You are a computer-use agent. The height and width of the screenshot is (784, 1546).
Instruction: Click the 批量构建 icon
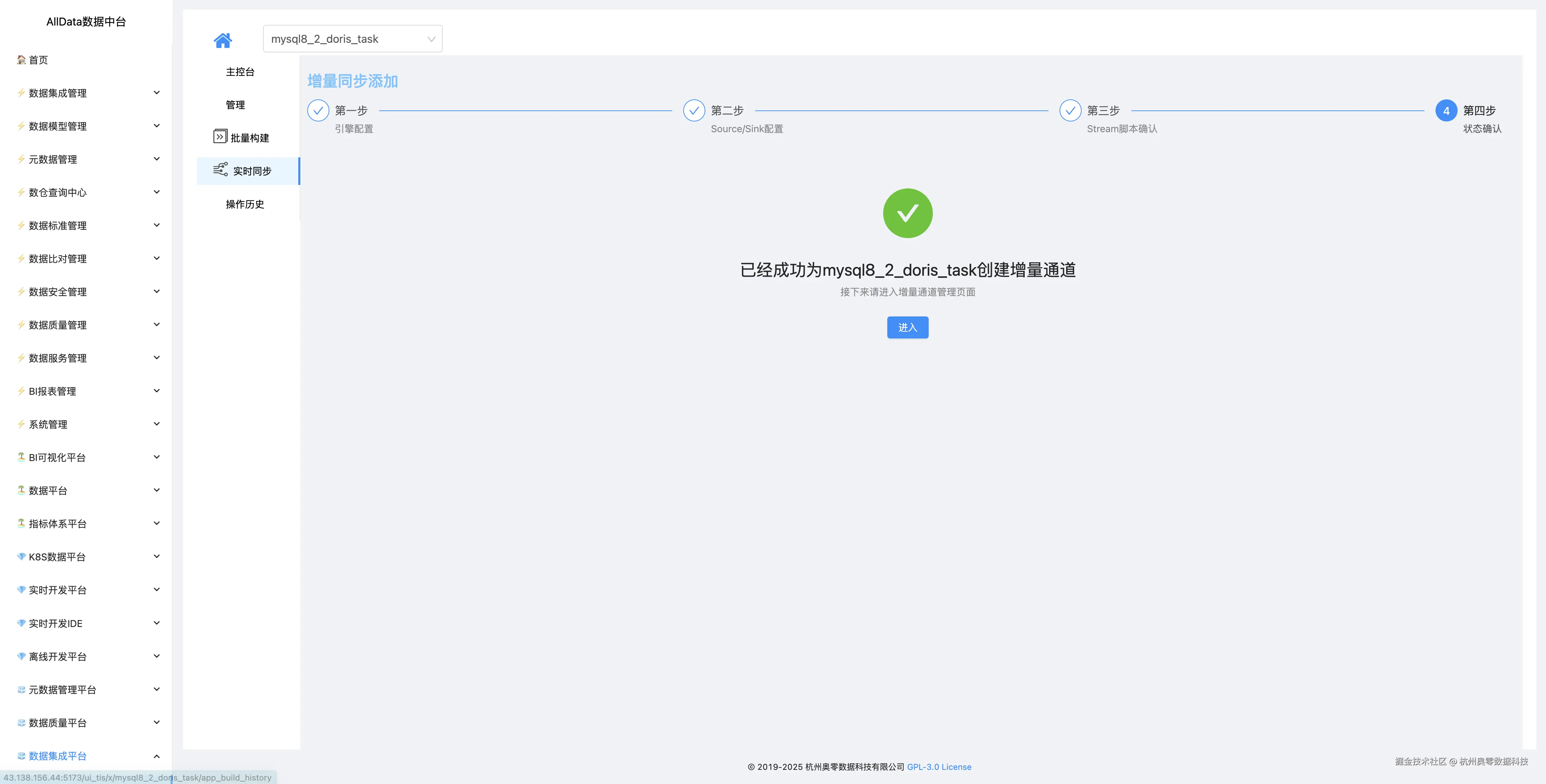220,136
